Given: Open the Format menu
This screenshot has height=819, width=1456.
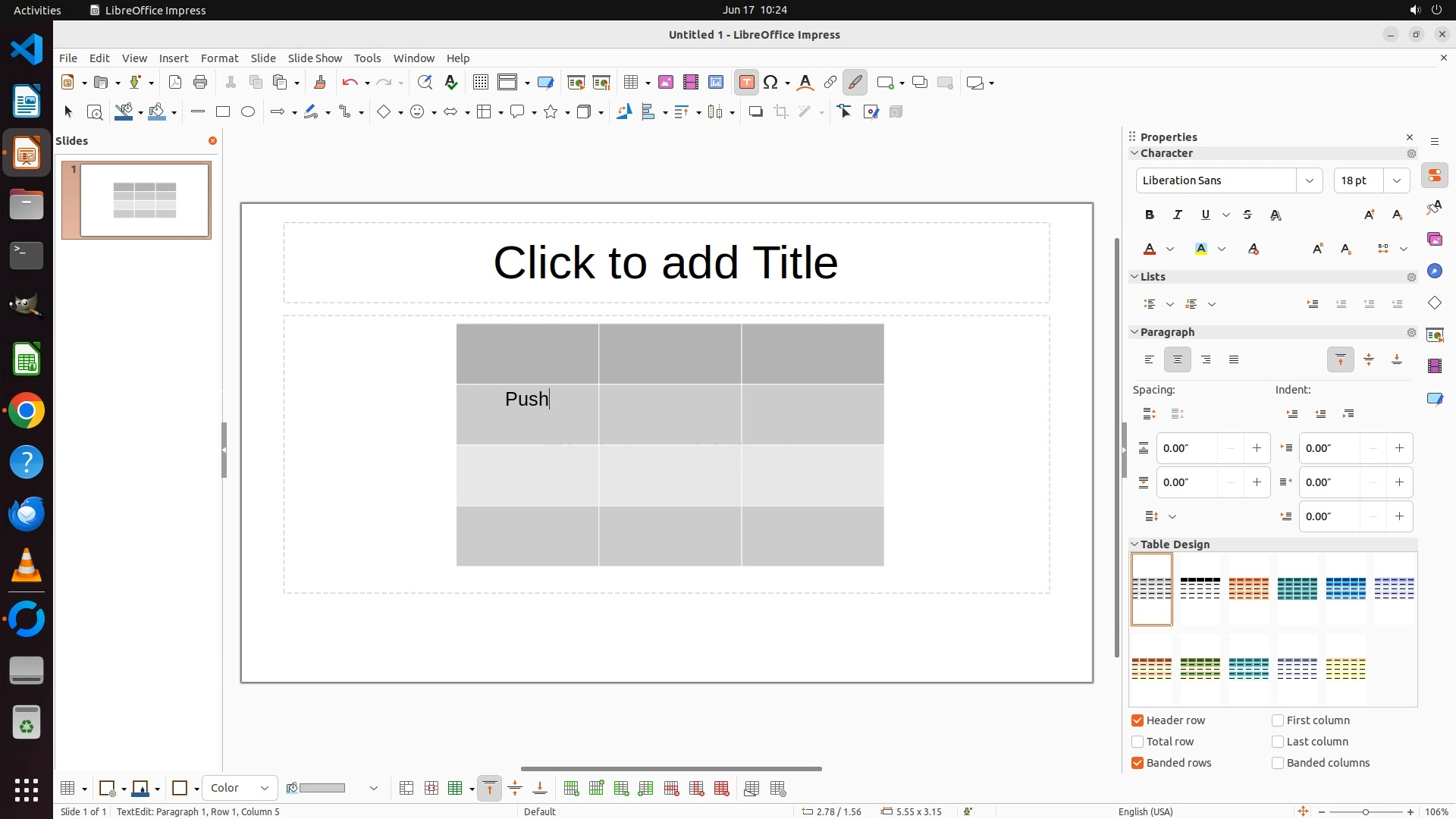Looking at the screenshot, I should click(219, 58).
